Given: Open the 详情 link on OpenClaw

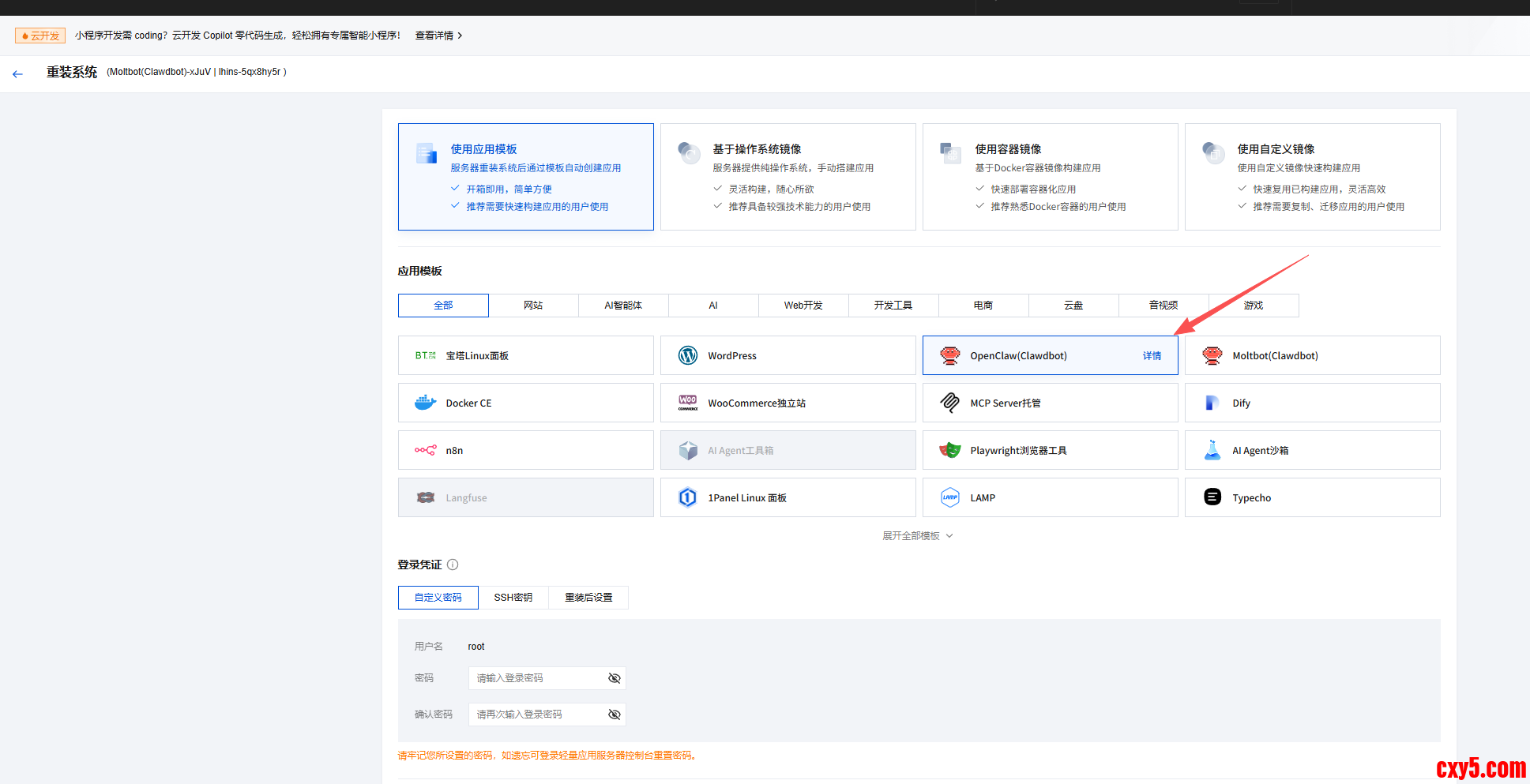Looking at the screenshot, I should 1152,356.
